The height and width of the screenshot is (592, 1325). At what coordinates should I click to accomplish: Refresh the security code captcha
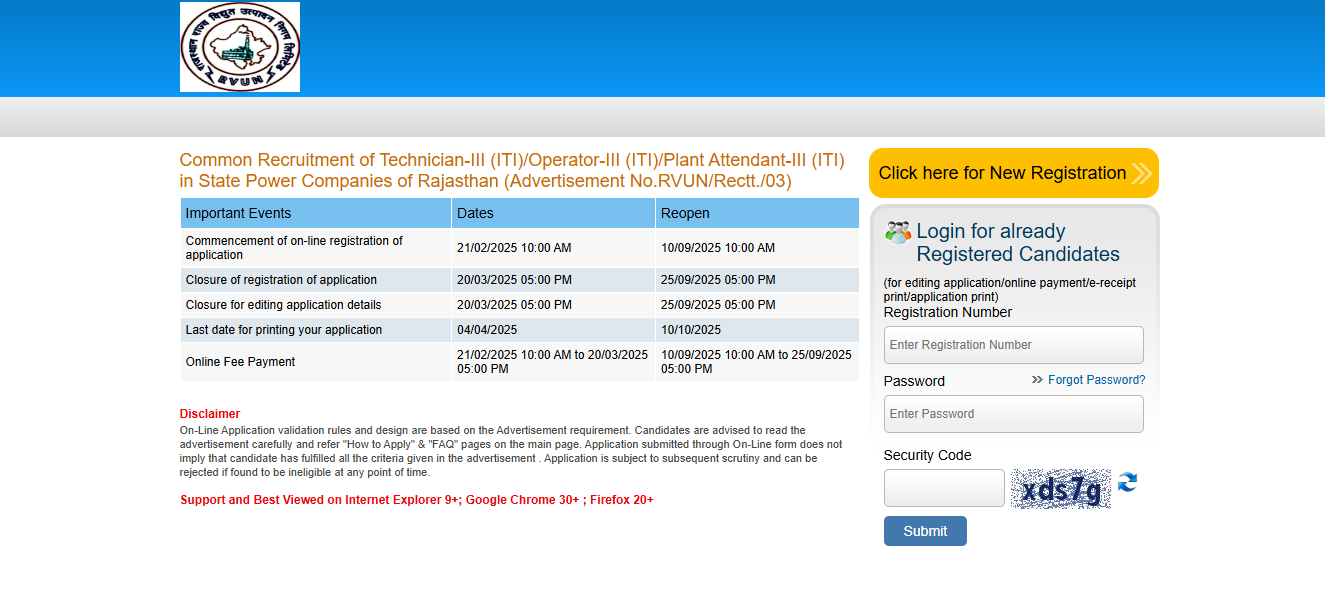pos(1128,483)
